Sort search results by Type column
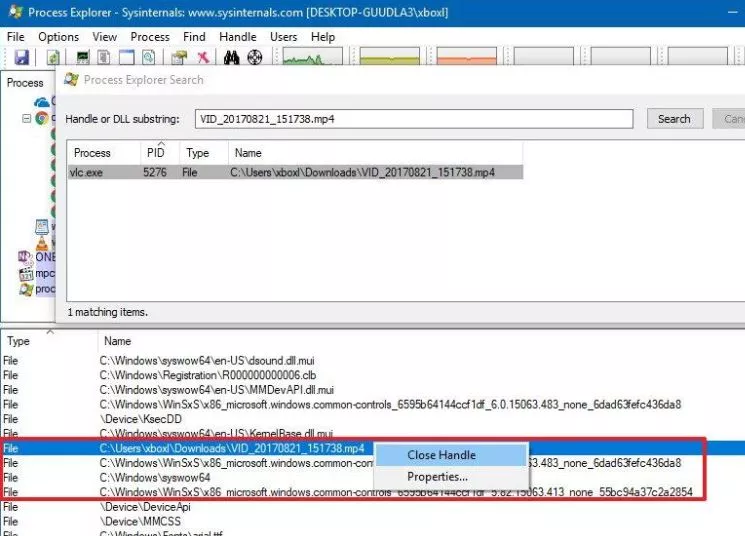The width and height of the screenshot is (745, 536). (x=204, y=153)
